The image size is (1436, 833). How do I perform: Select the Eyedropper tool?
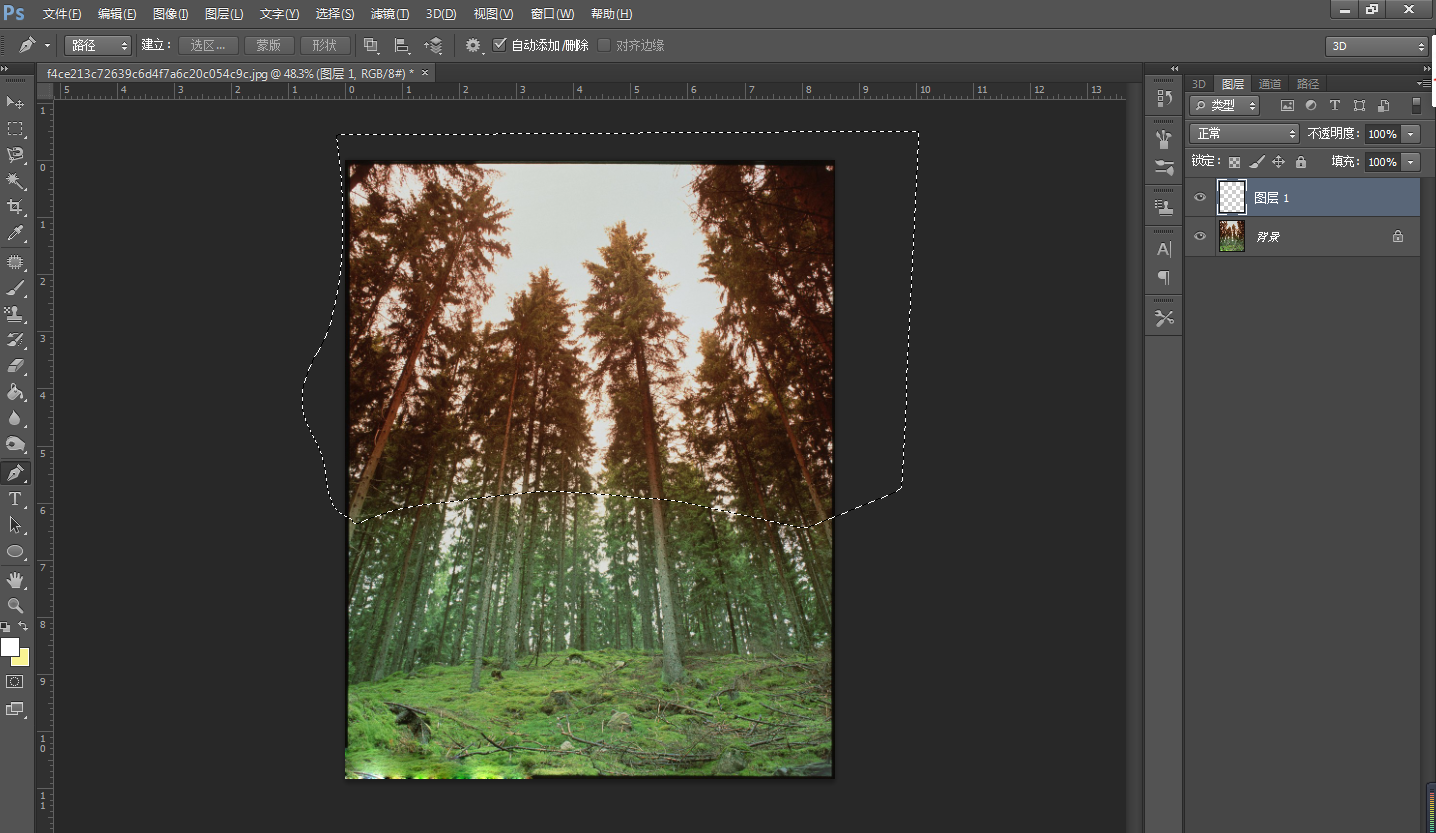tap(15, 234)
